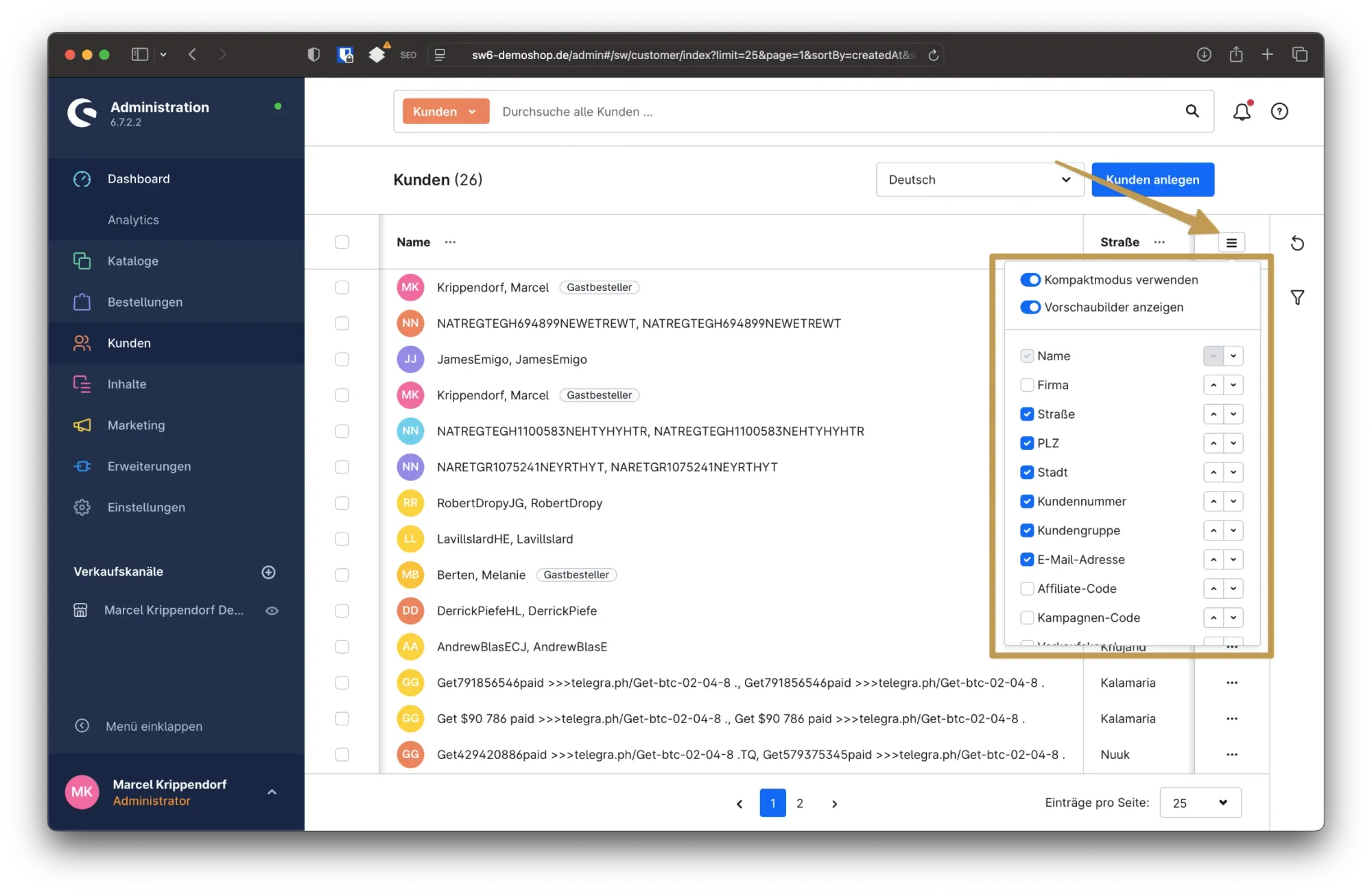Toggle storefront visibility eye for Marcel Krippendorf channel
This screenshot has height=894, width=1372.
[272, 611]
